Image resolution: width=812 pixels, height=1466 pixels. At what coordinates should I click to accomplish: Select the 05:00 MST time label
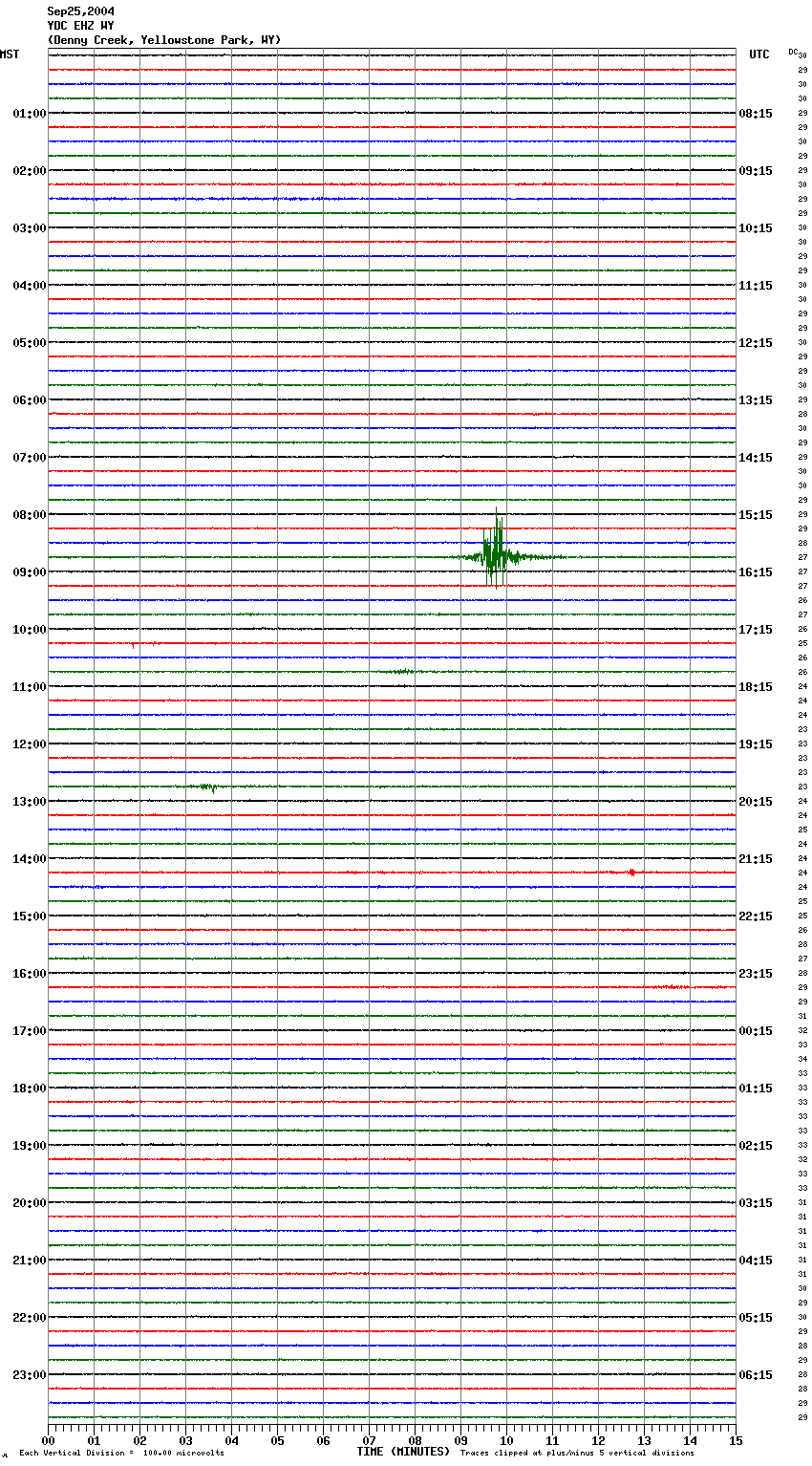tap(30, 343)
